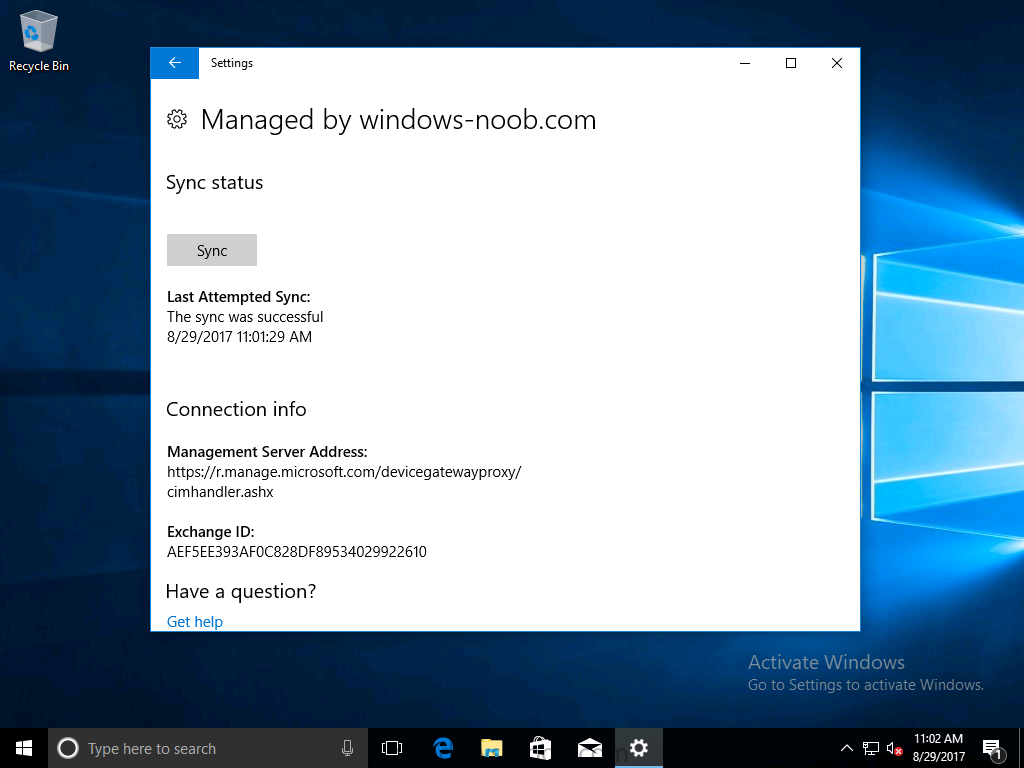Select the Settings gear in the taskbar
The width and height of the screenshot is (1024, 768).
click(x=639, y=748)
